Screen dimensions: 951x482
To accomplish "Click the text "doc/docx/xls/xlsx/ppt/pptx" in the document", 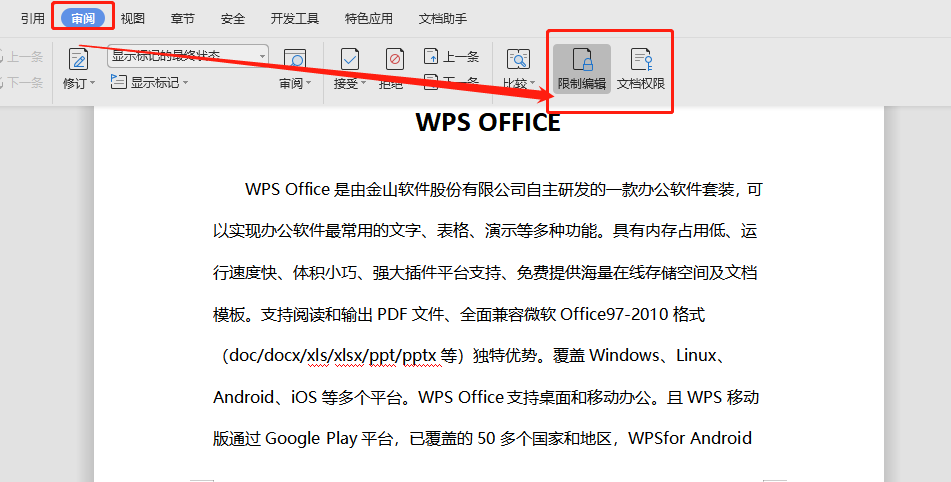I will coord(332,355).
